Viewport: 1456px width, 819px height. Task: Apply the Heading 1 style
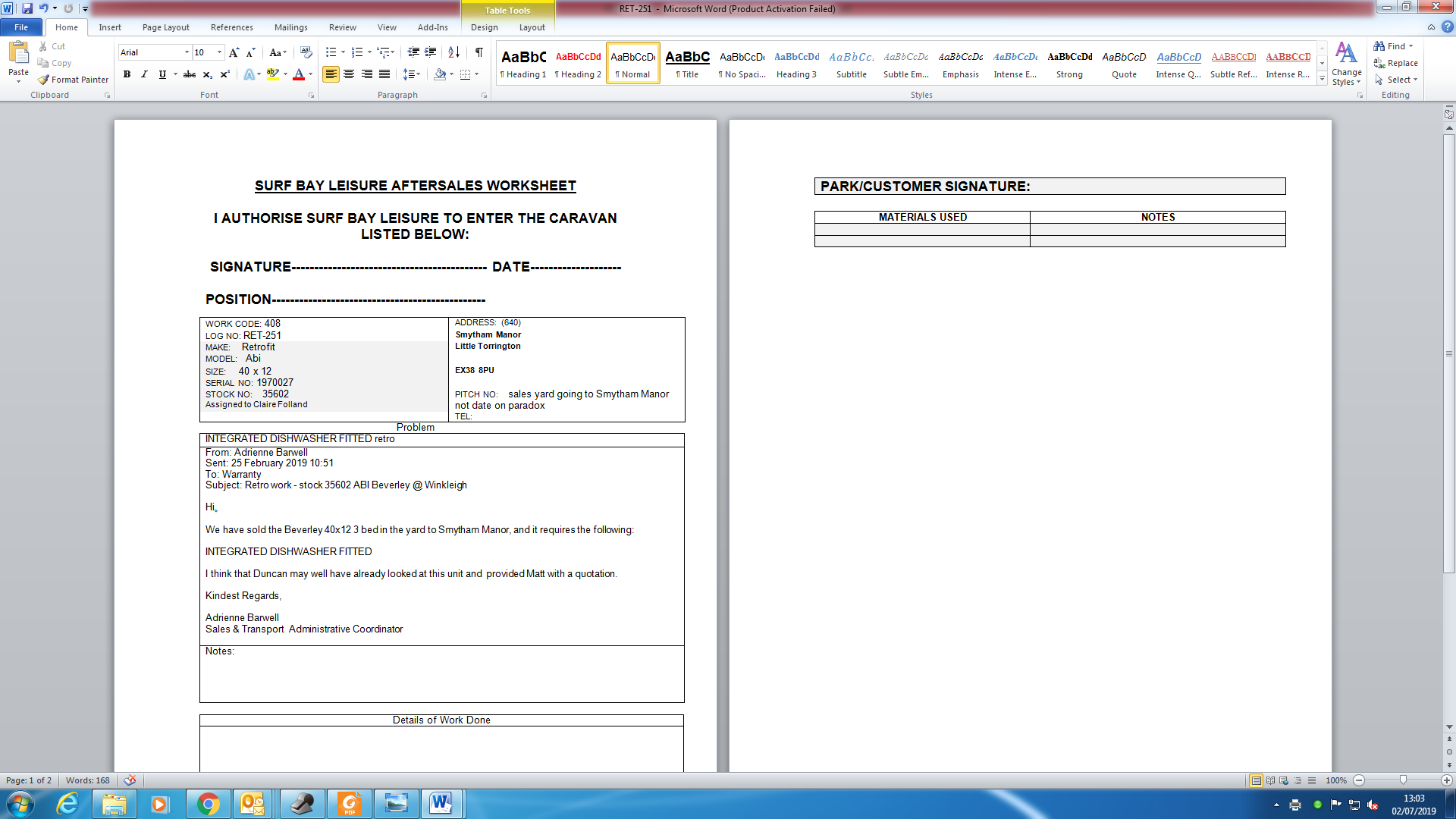click(523, 64)
